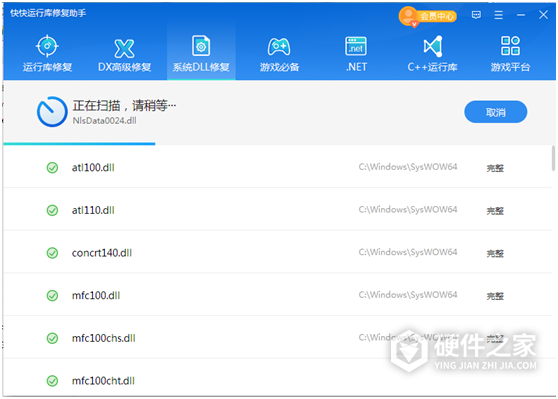Select the atl110.dll file name
The image size is (558, 399).
tap(93, 210)
